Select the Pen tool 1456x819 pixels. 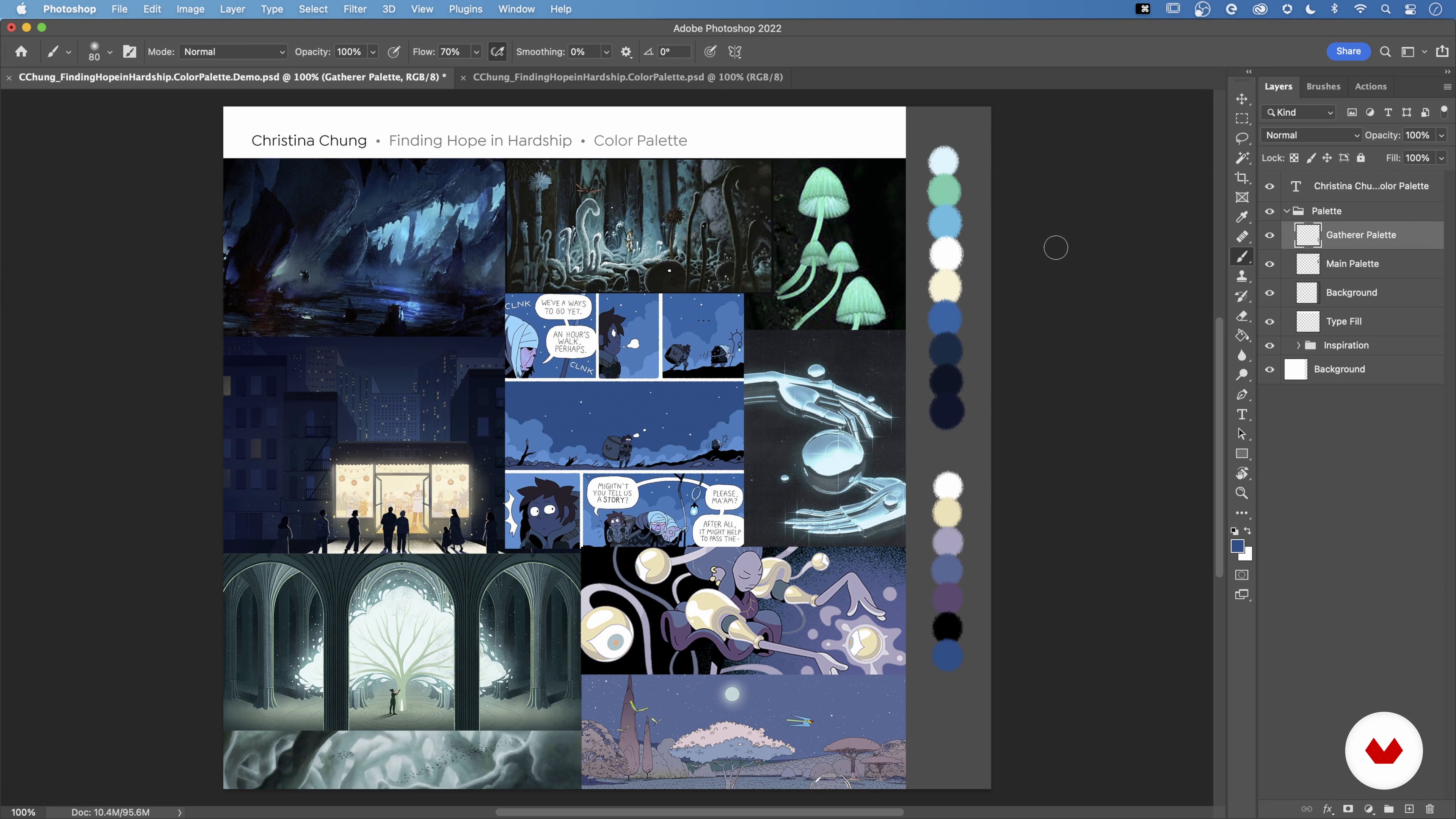point(1242,394)
